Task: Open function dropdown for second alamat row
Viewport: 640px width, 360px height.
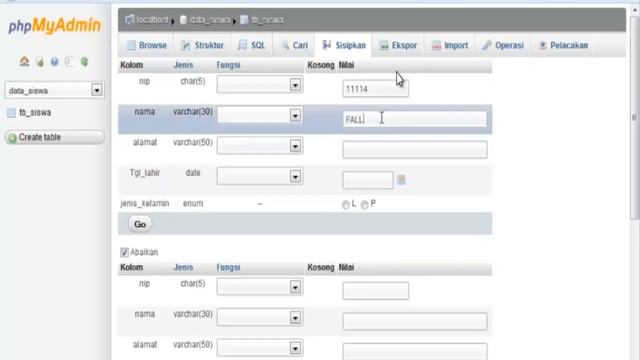Action: (x=260, y=348)
